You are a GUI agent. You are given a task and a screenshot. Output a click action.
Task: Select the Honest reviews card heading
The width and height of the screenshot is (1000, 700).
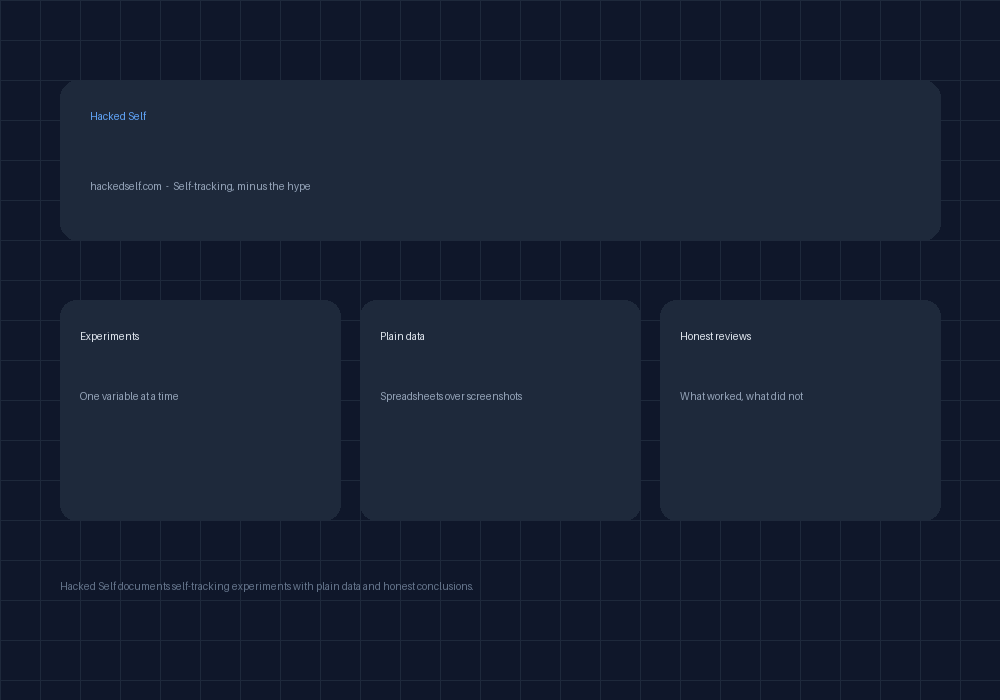716,336
